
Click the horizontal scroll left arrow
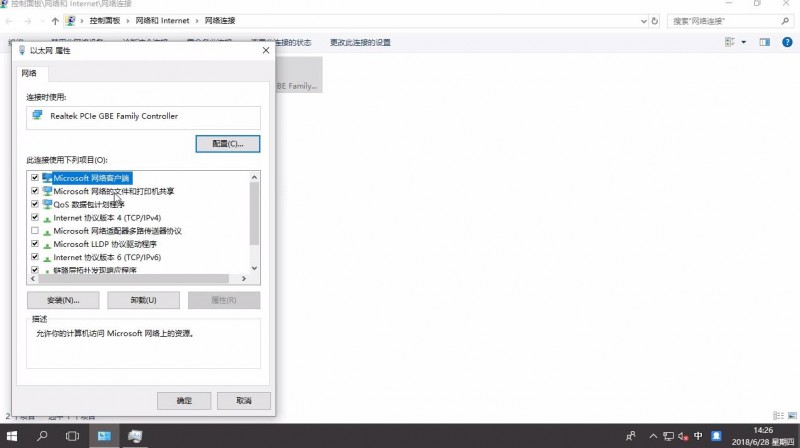[33, 279]
